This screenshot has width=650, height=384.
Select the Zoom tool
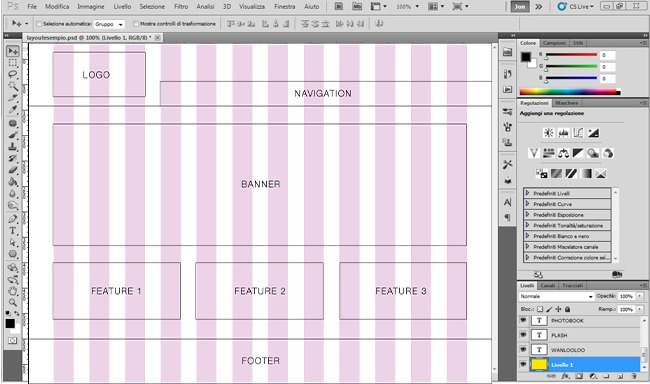[13, 302]
